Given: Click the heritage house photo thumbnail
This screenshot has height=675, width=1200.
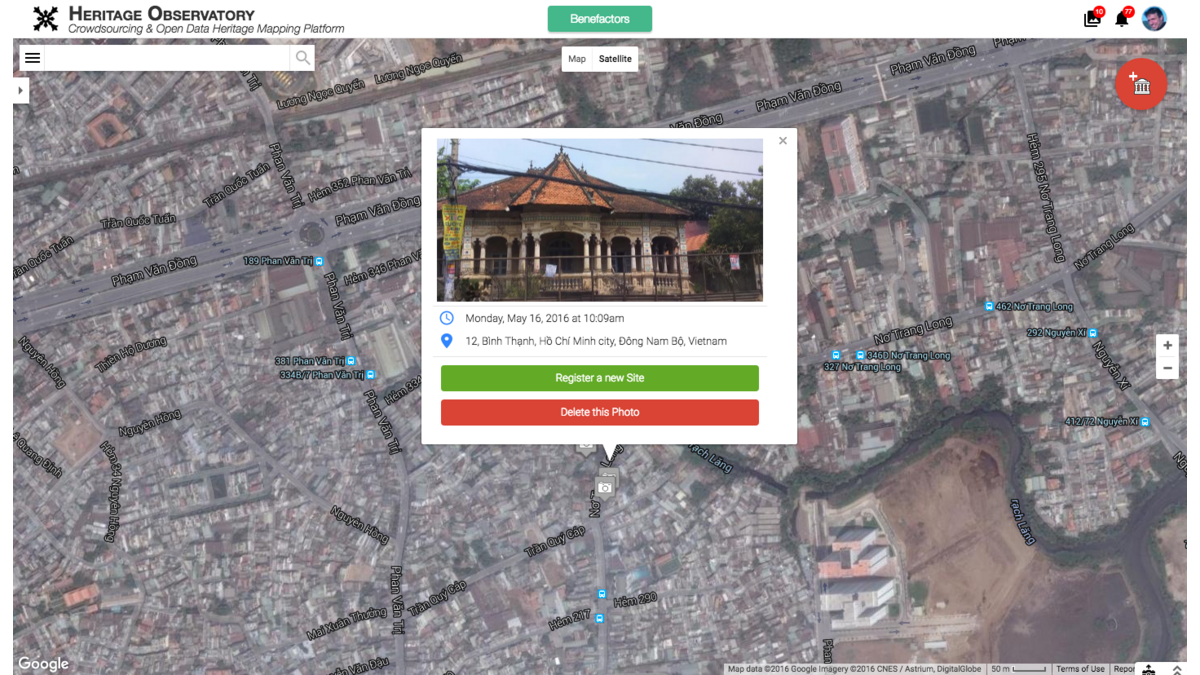Looking at the screenshot, I should click(x=600, y=220).
